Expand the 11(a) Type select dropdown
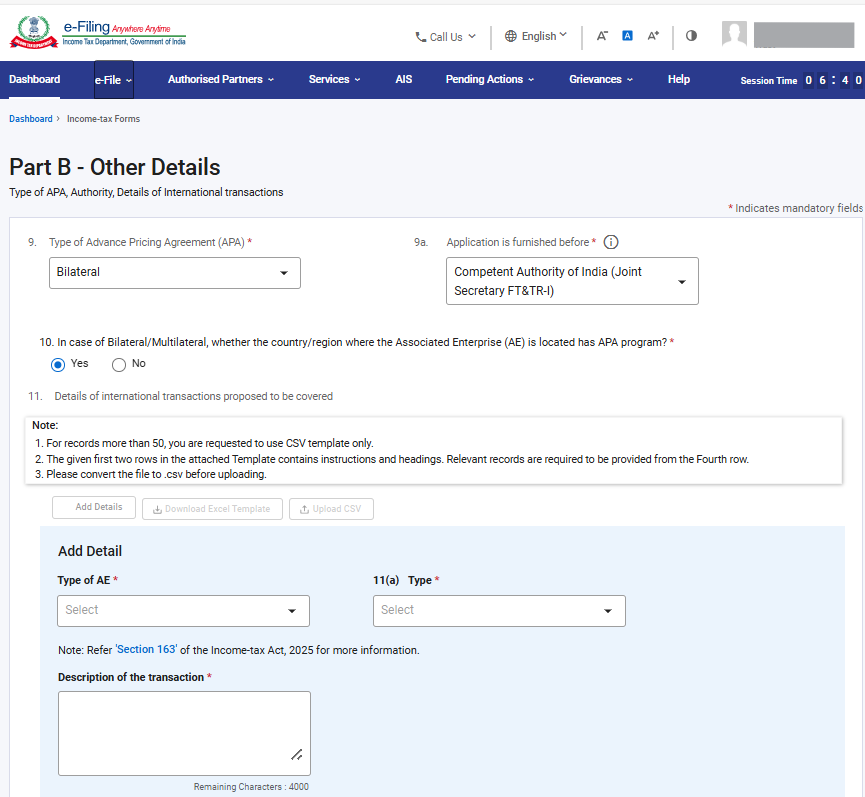 499,611
